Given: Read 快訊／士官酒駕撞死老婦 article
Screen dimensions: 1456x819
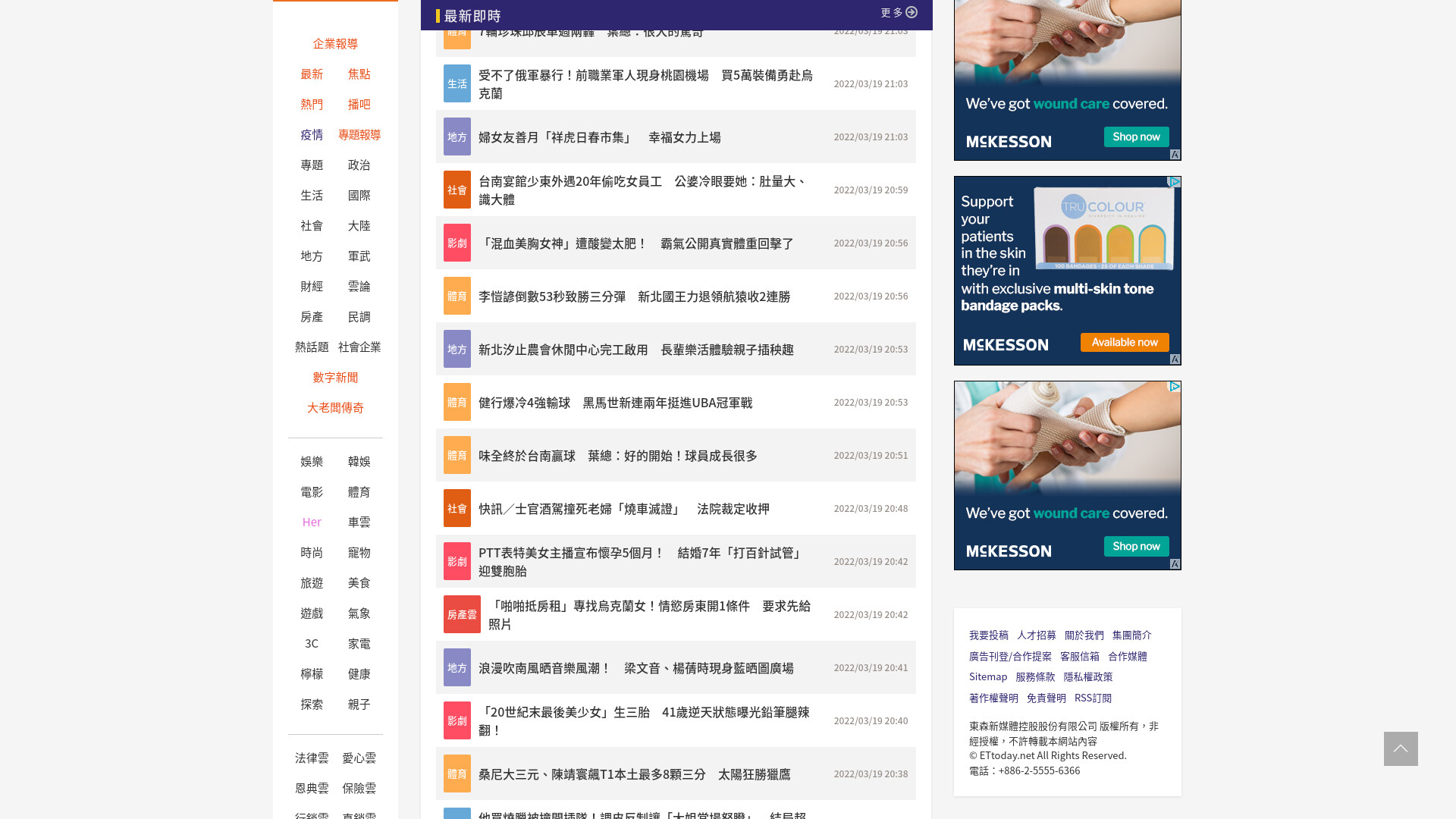Looking at the screenshot, I should tap(624, 508).
